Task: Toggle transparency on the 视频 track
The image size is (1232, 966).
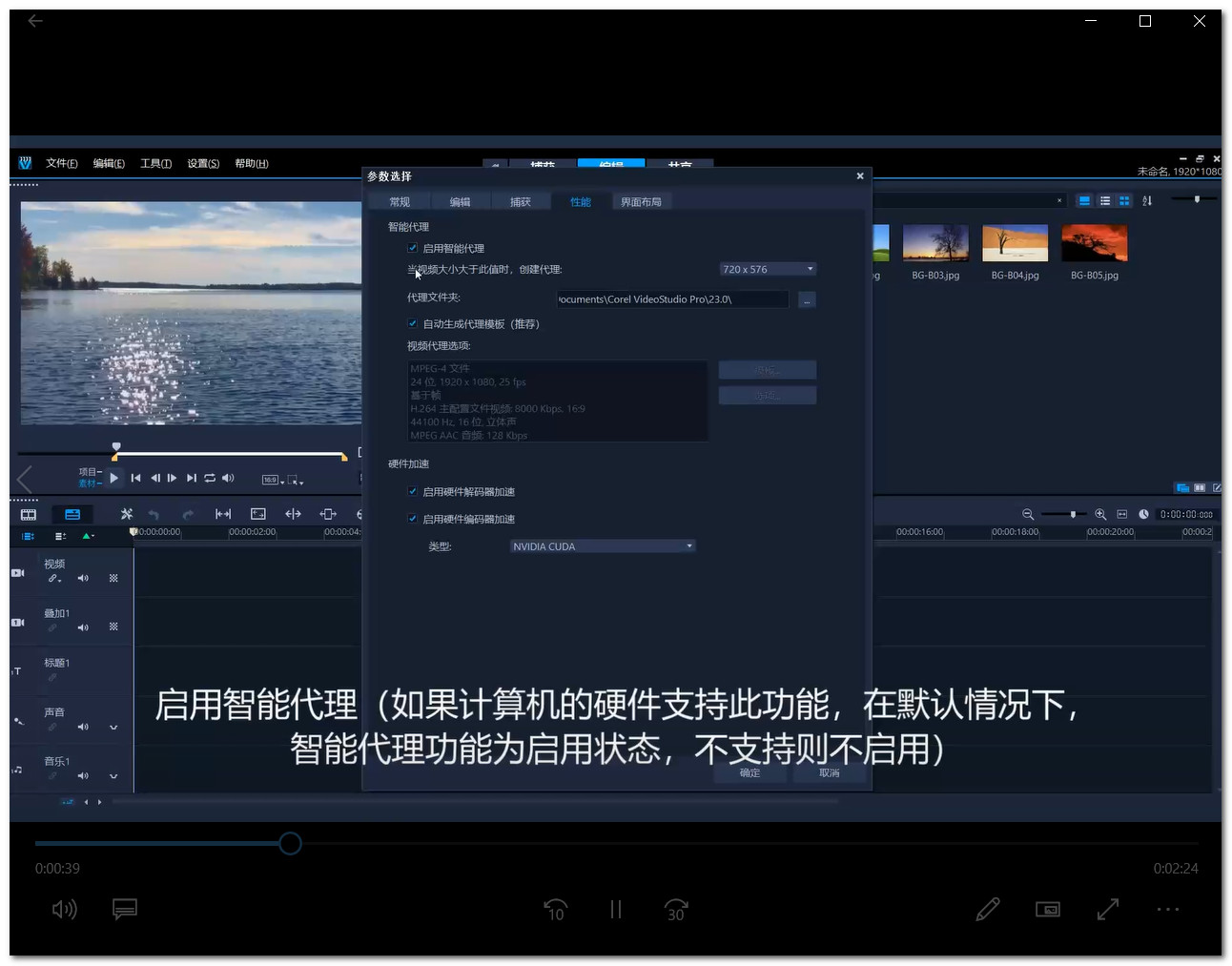Action: click(113, 578)
